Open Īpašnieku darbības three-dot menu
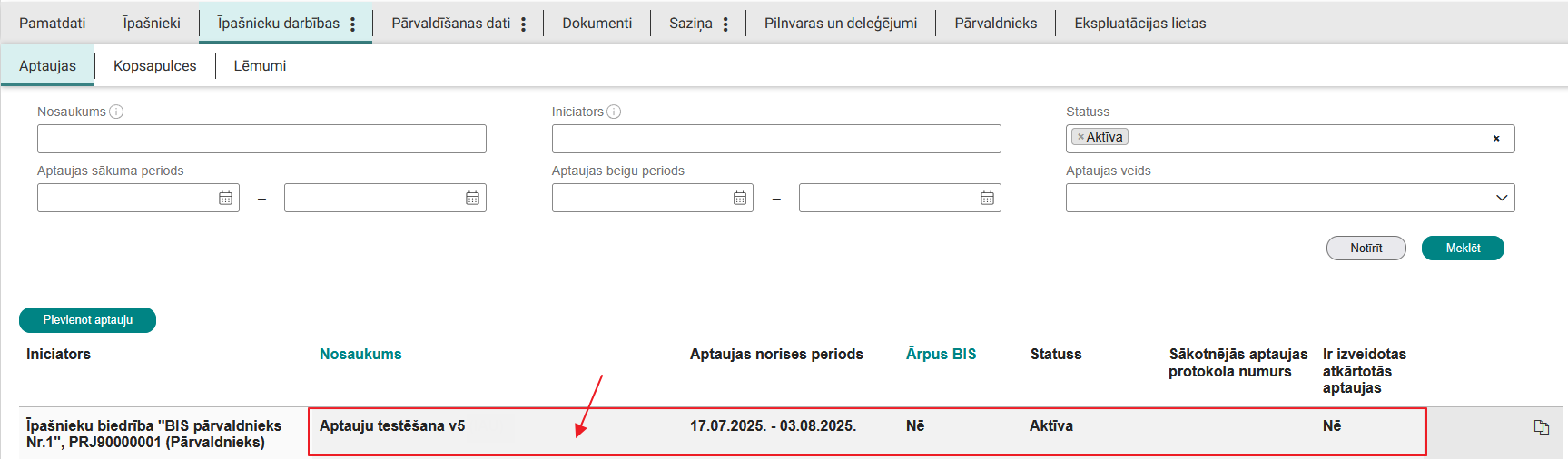Viewport: 1568px width, 459px height. pos(353,24)
